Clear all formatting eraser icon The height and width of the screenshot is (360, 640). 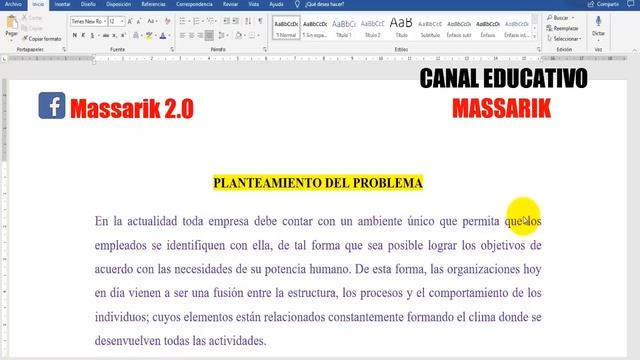167,21
